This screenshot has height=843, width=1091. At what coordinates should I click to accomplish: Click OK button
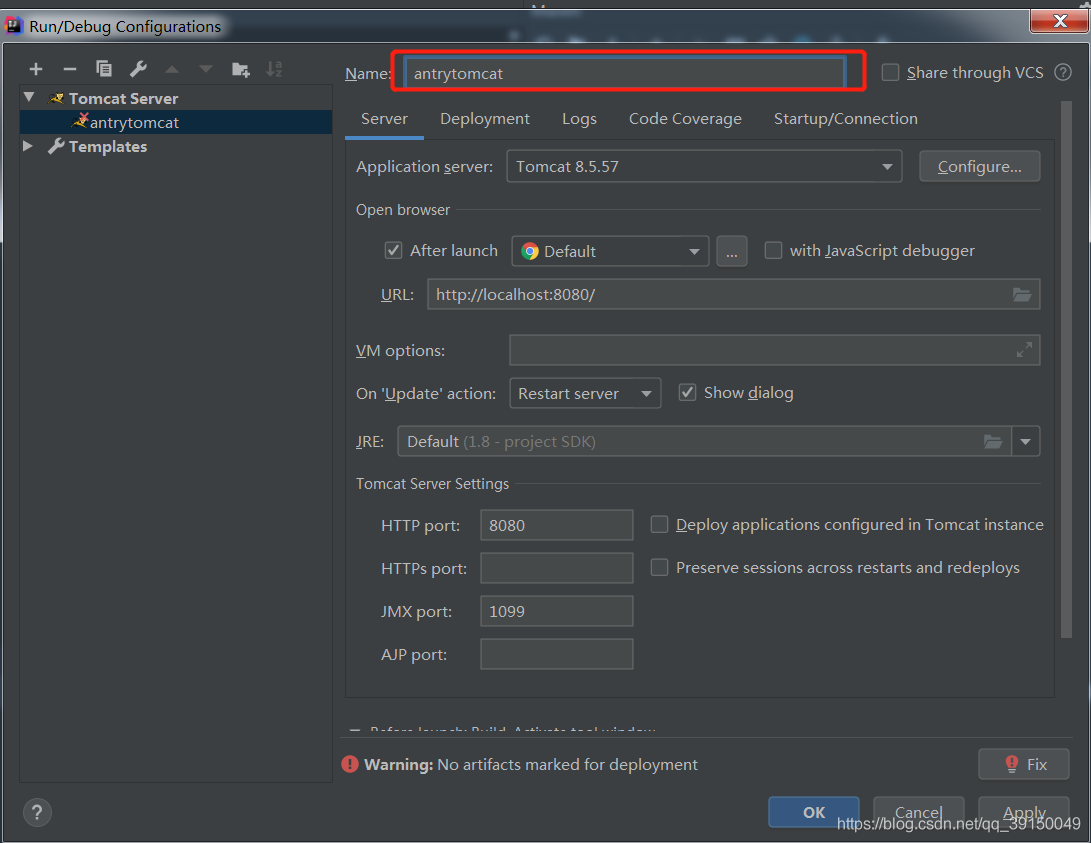pyautogui.click(x=813, y=812)
